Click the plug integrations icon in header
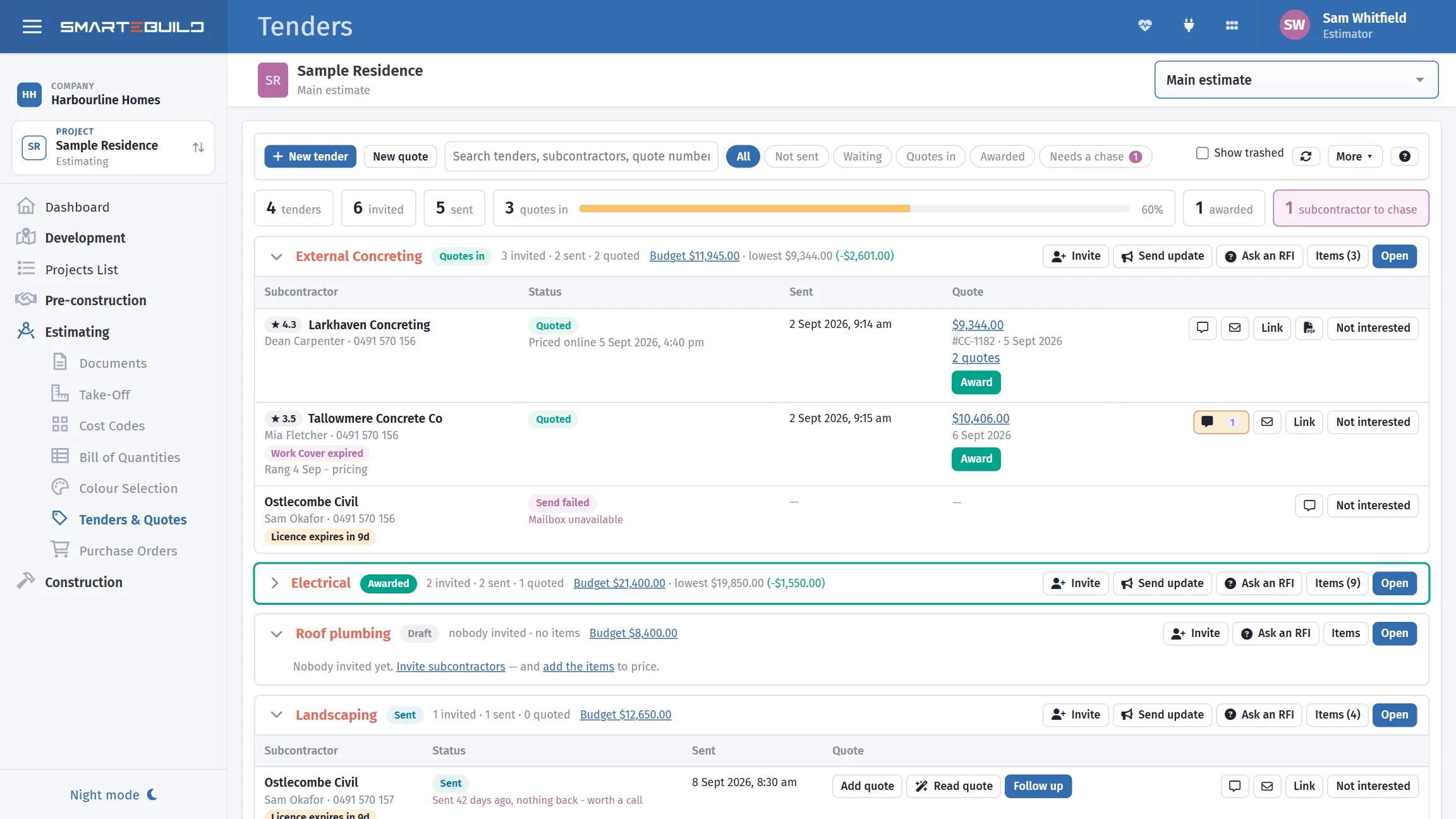This screenshot has width=1456, height=819. coord(1188,26)
